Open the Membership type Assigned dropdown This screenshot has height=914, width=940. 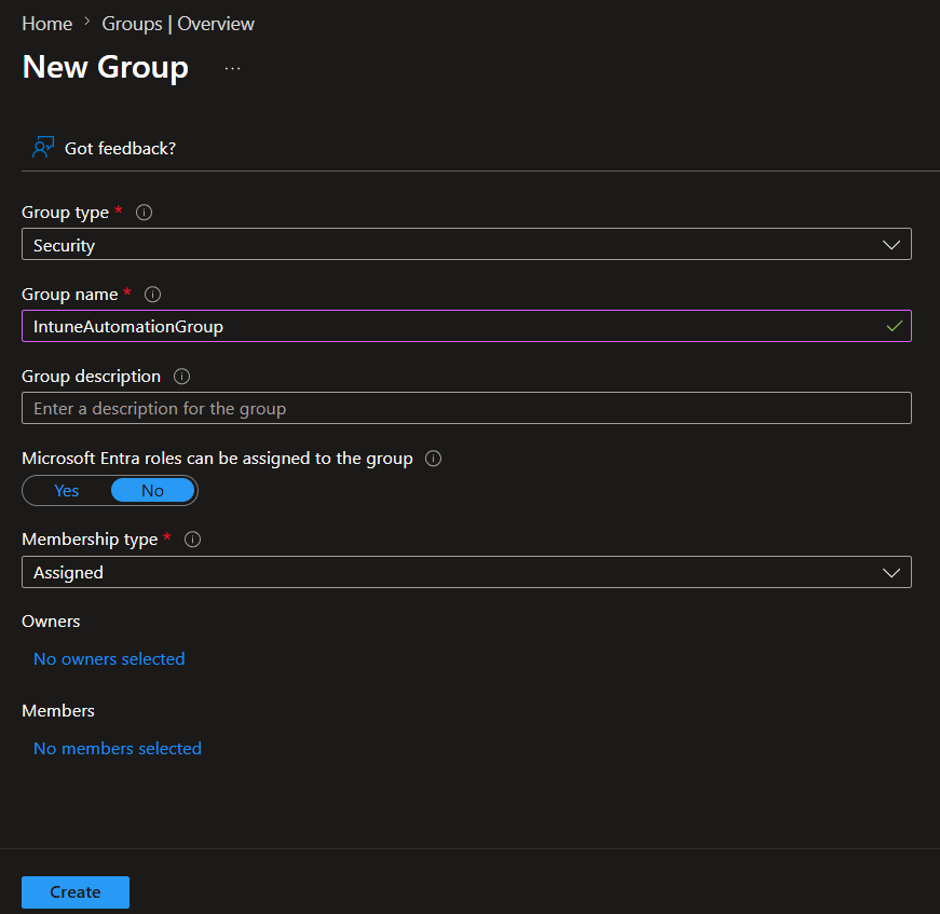pos(466,572)
